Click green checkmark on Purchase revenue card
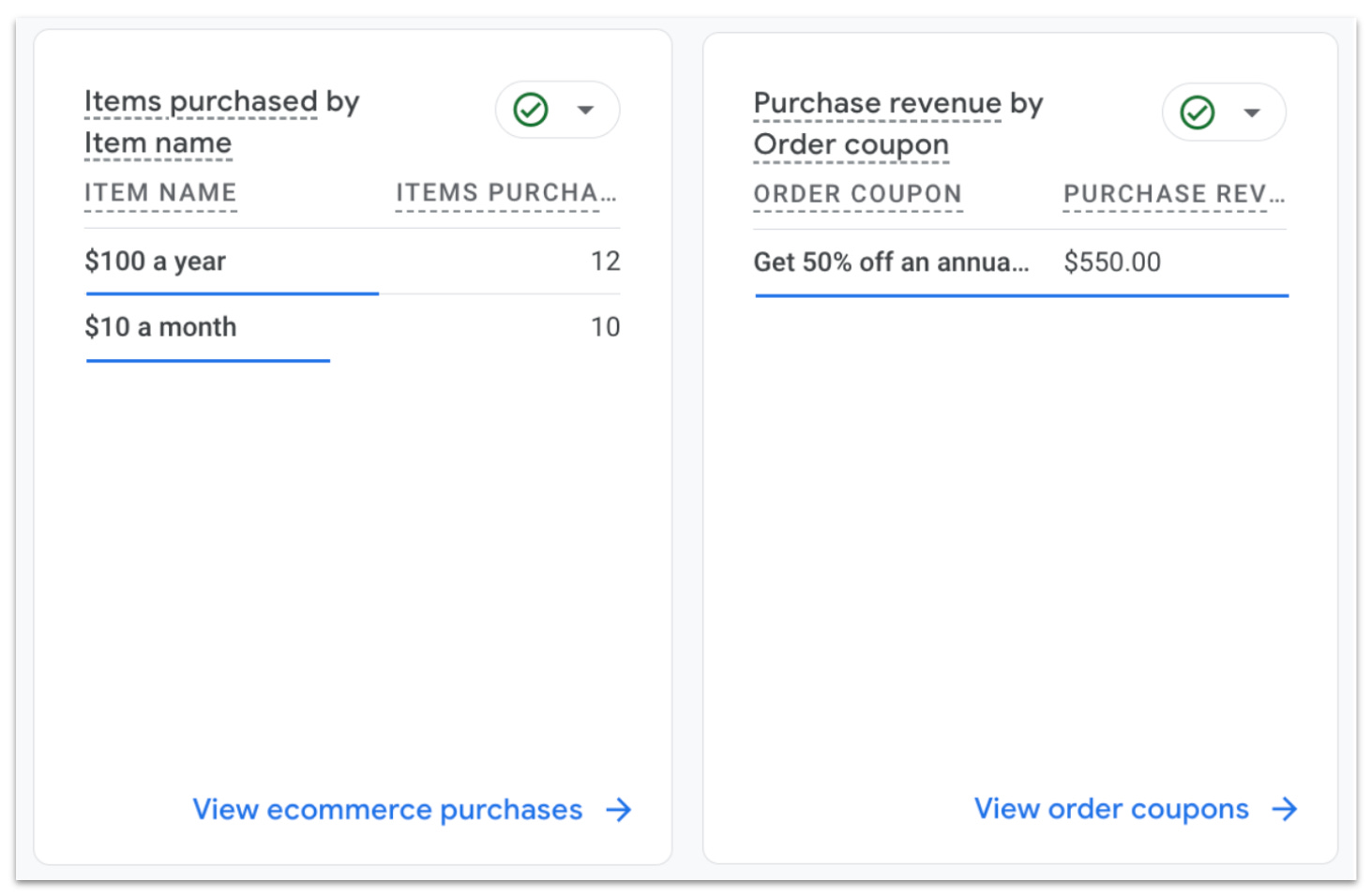The width and height of the screenshot is (1371, 896). tap(1198, 112)
